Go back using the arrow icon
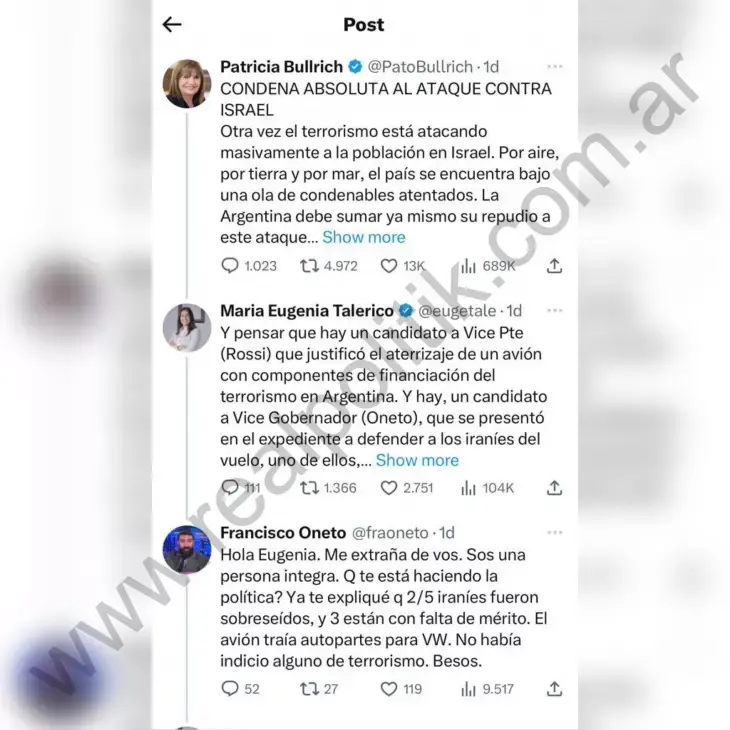The height and width of the screenshot is (730, 730). (x=172, y=24)
